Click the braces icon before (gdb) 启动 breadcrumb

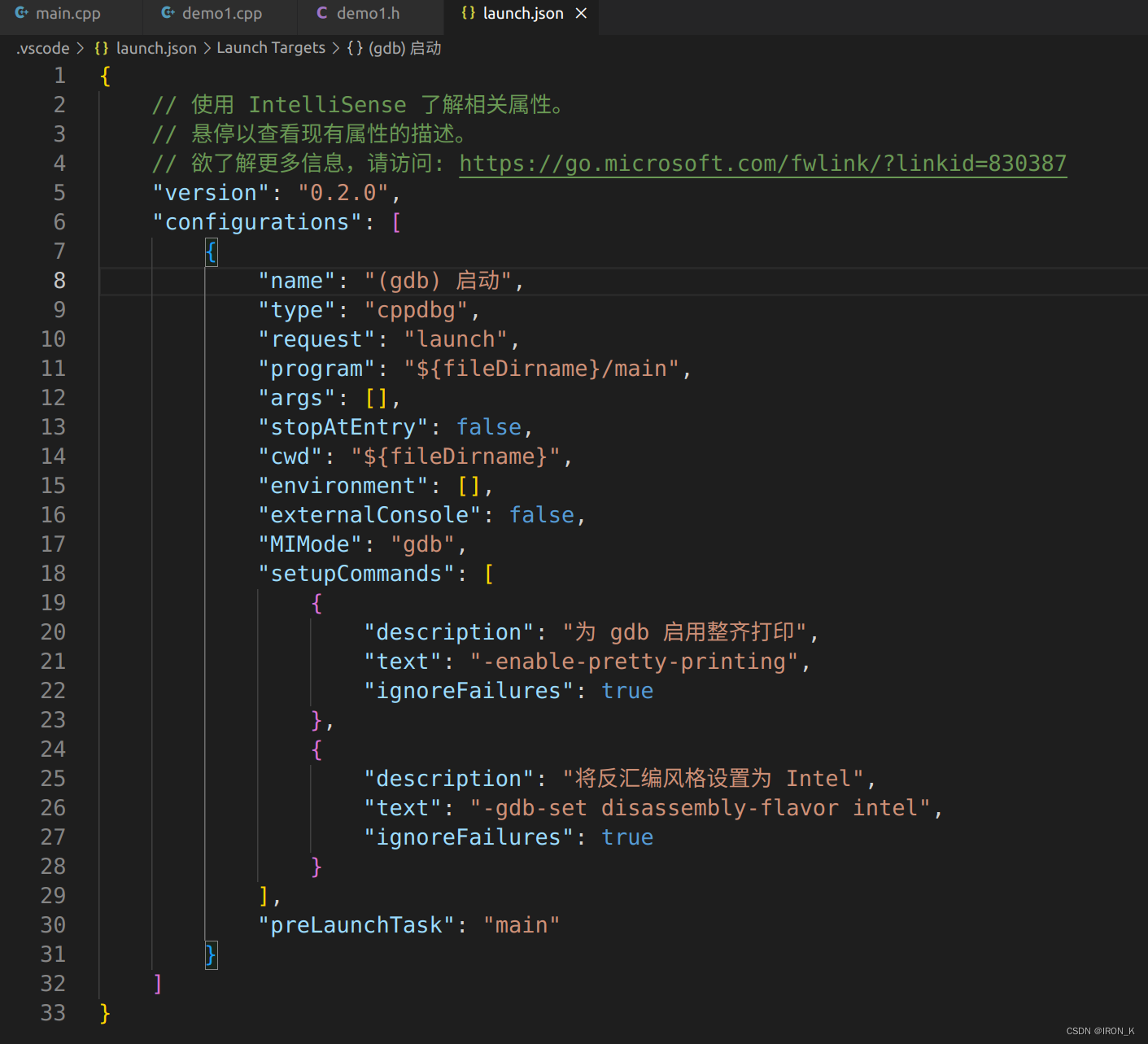[x=355, y=48]
